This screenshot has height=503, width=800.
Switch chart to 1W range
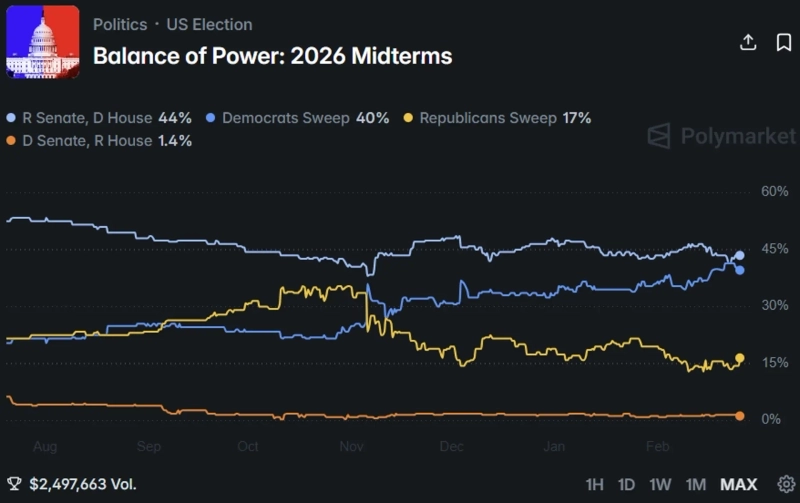click(x=660, y=484)
